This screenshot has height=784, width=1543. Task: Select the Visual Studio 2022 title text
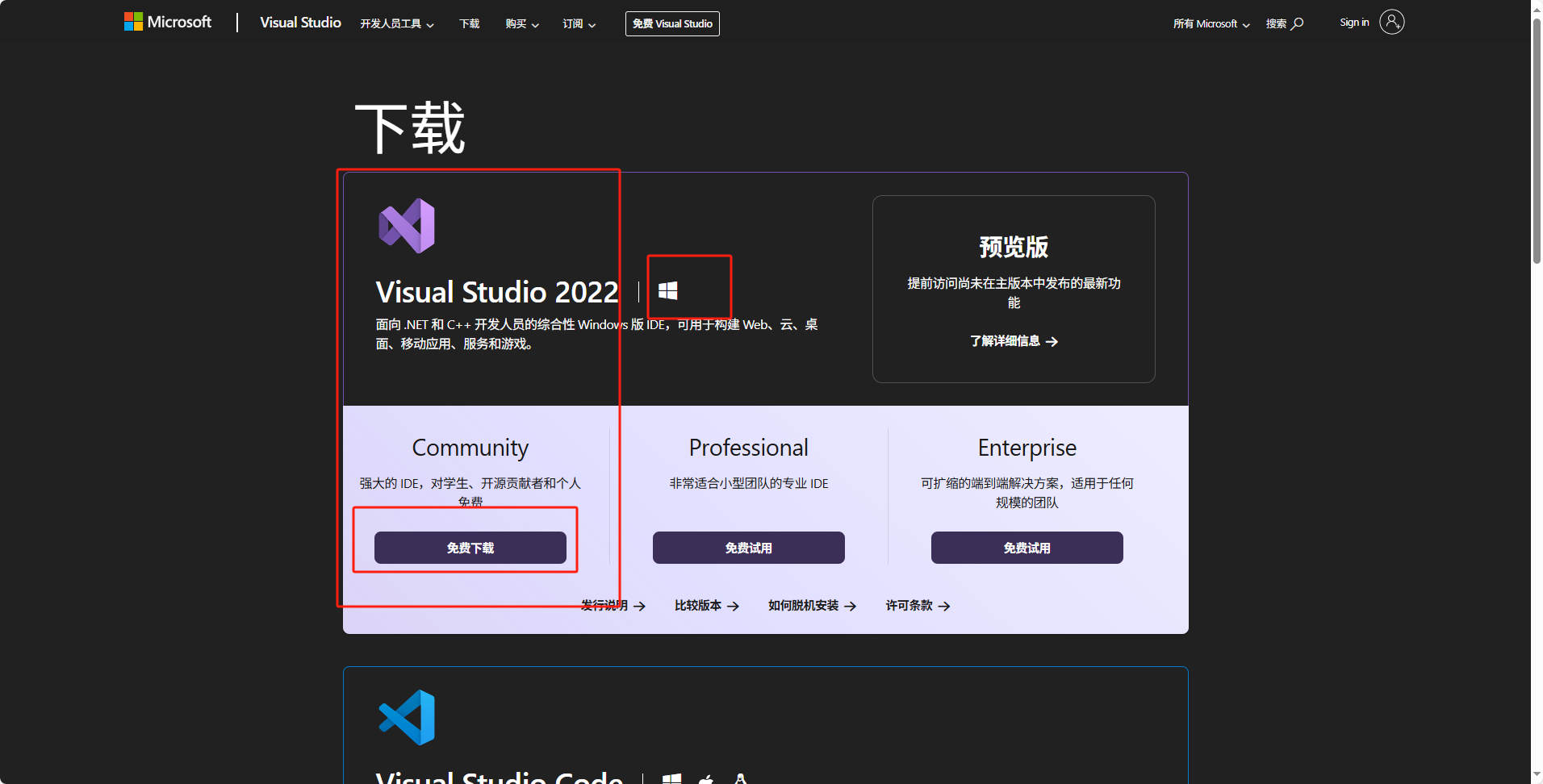point(497,292)
